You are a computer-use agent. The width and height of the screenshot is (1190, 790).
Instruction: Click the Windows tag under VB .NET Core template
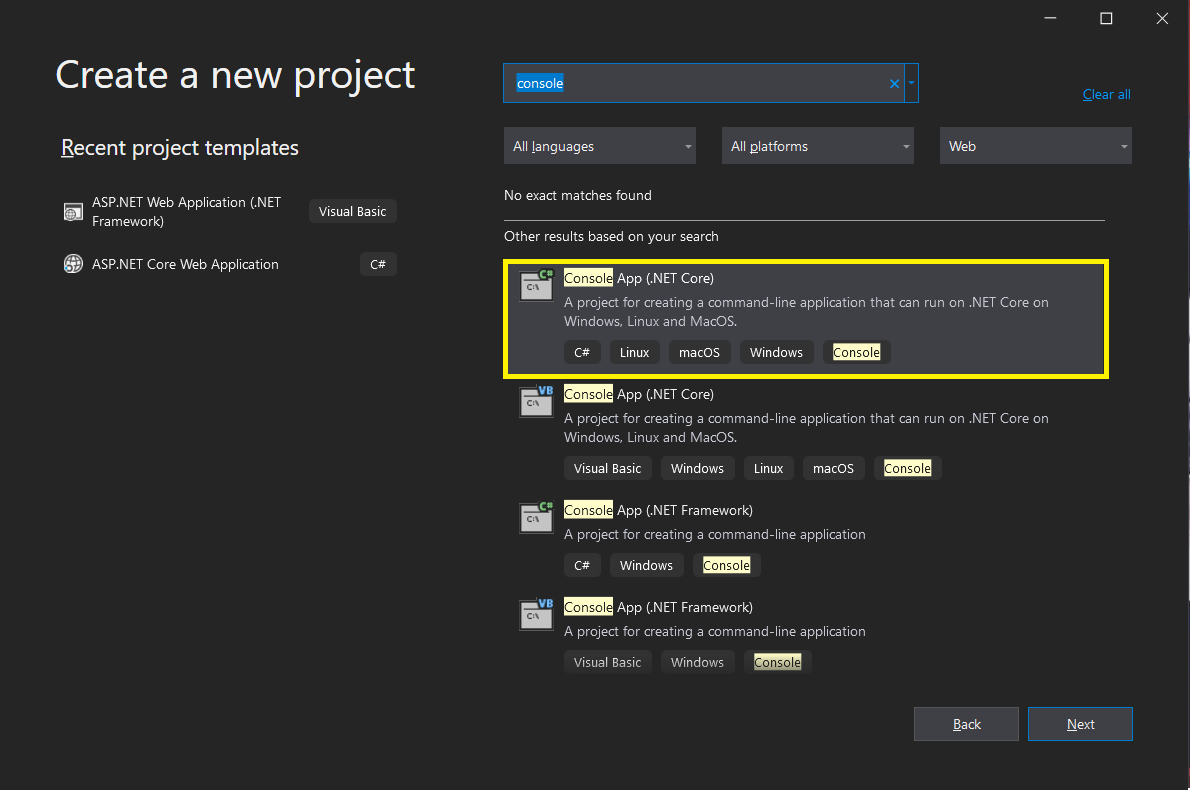[x=697, y=468]
